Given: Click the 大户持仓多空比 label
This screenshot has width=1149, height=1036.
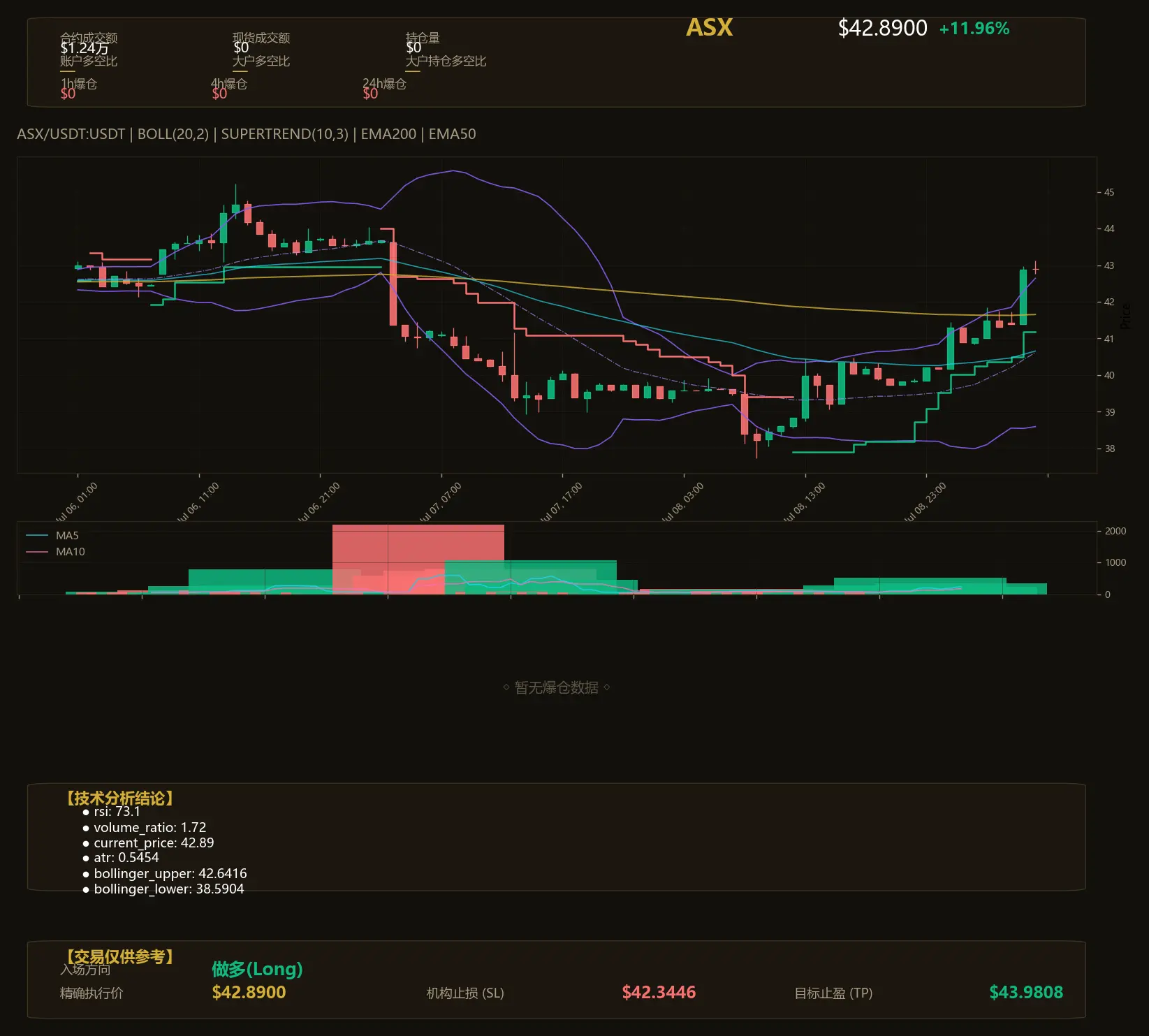Looking at the screenshot, I should click(446, 61).
